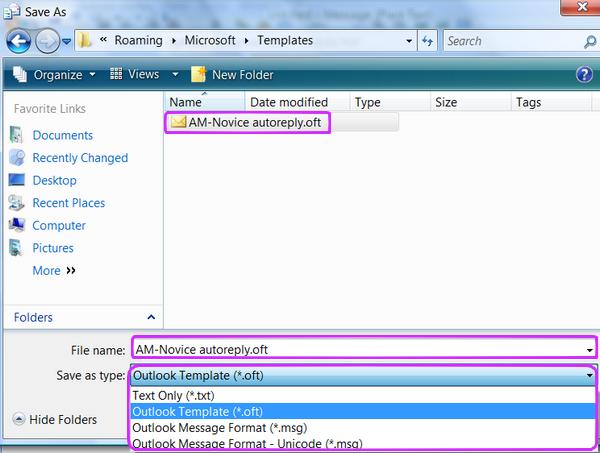Click the blue Help question mark icon
This screenshot has width=600, height=453.
click(x=584, y=75)
